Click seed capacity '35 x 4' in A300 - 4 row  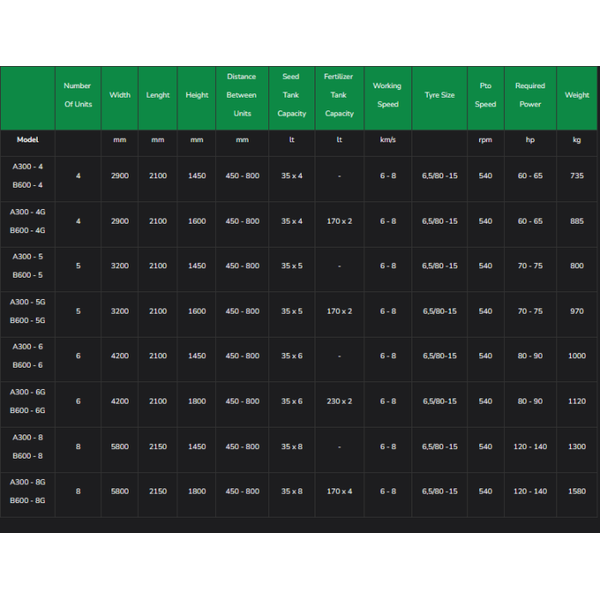[x=292, y=176]
